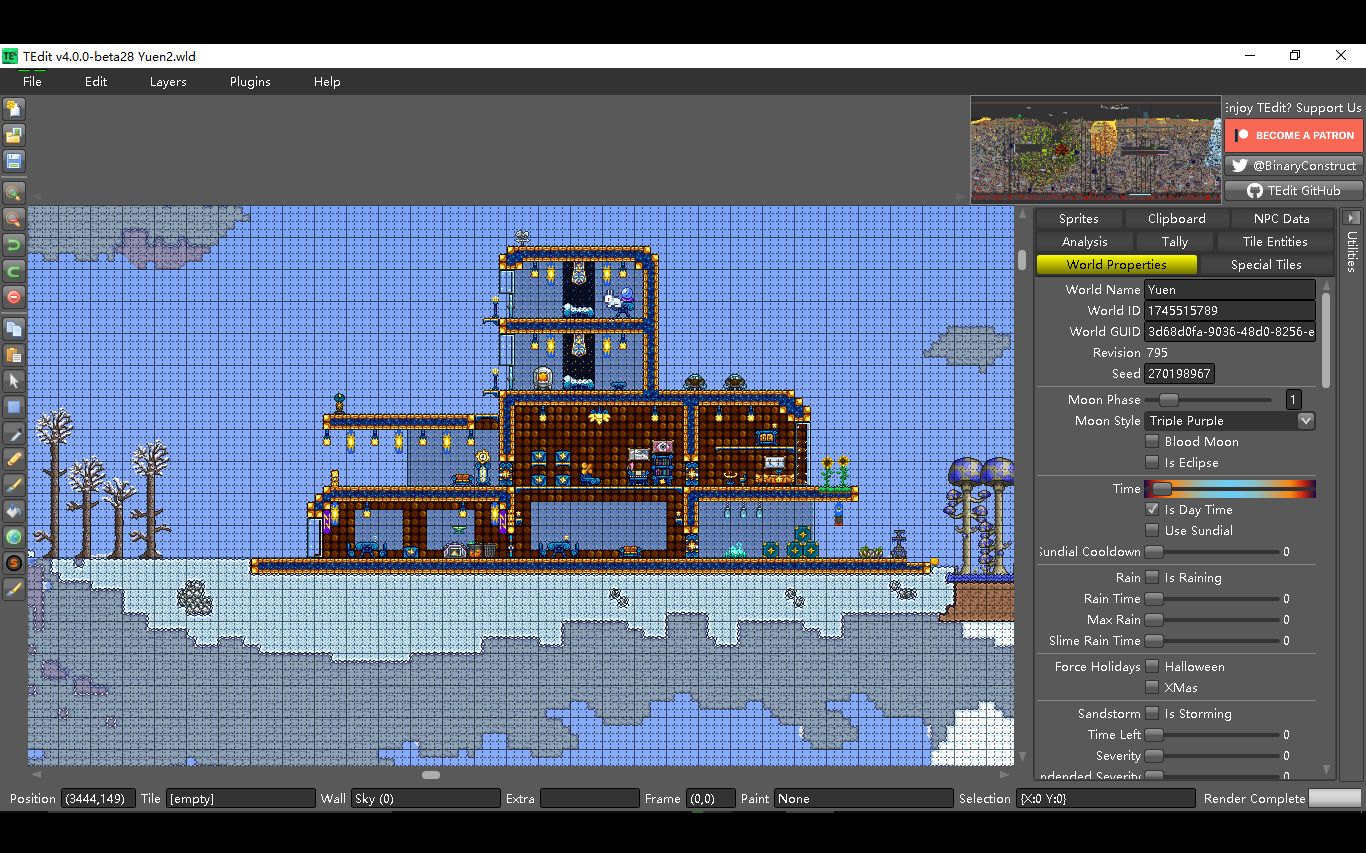Click the World Name input field
The width and height of the screenshot is (1366, 853).
[x=1229, y=289]
